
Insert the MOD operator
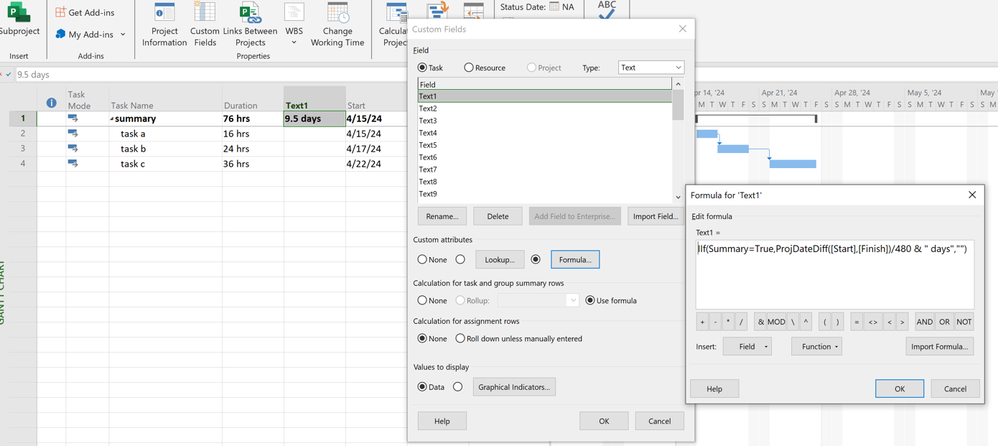tap(777, 322)
